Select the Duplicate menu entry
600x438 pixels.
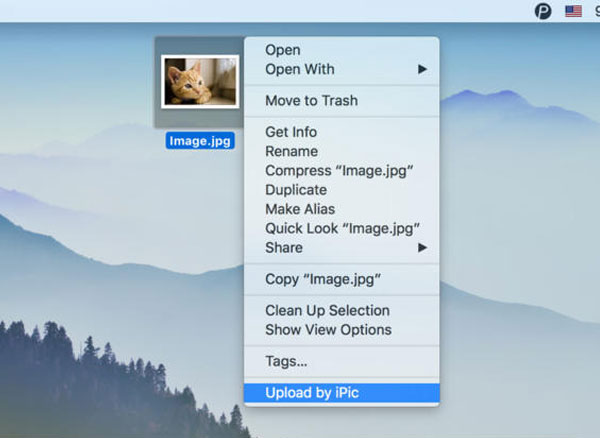(342, 190)
